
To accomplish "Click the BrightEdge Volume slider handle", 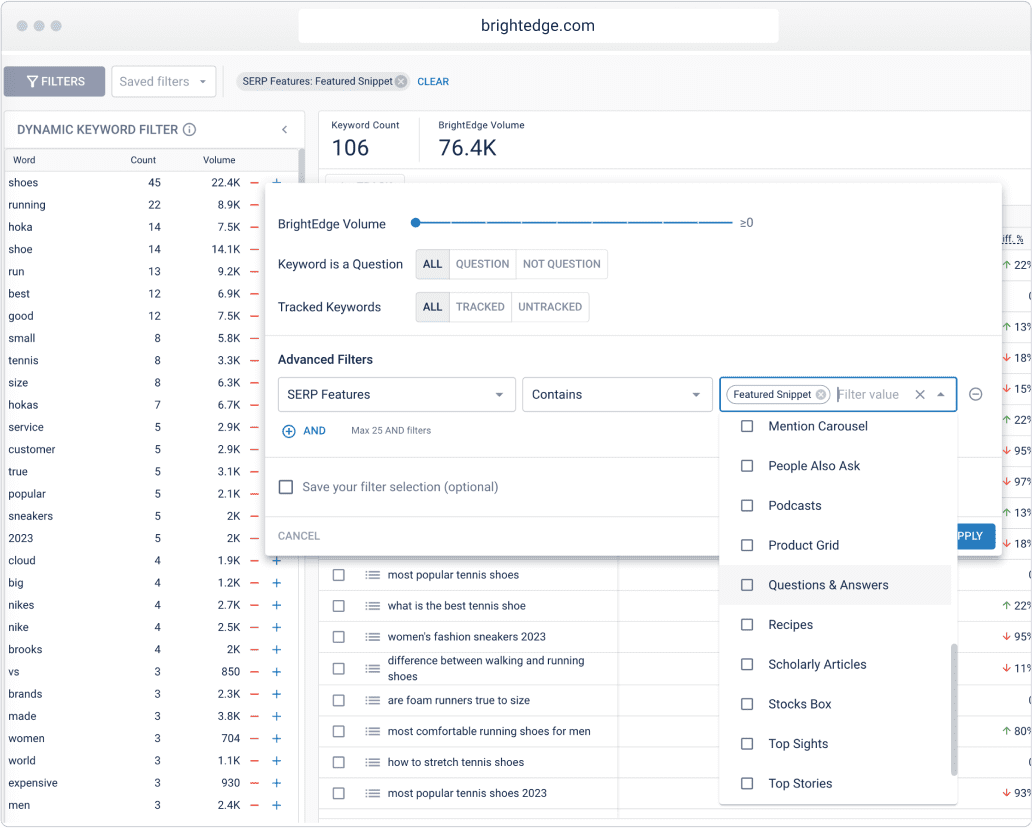I will click(416, 223).
